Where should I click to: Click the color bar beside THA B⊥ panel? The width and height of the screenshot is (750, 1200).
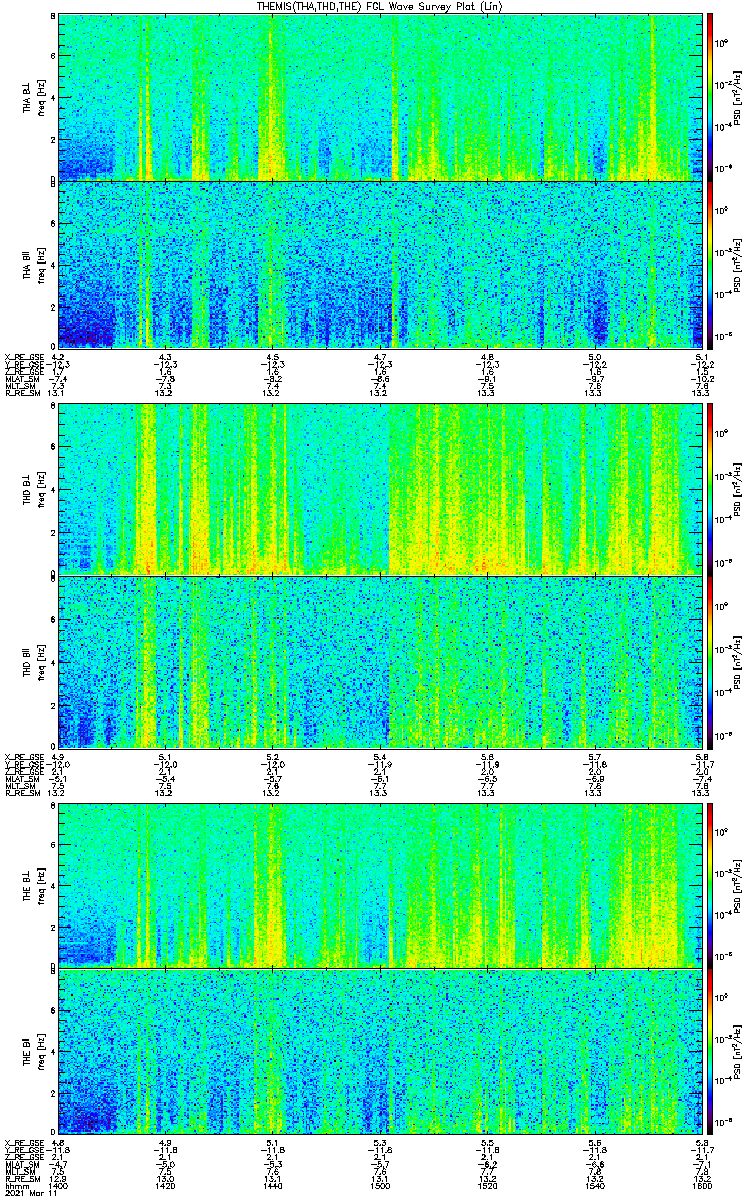click(709, 97)
